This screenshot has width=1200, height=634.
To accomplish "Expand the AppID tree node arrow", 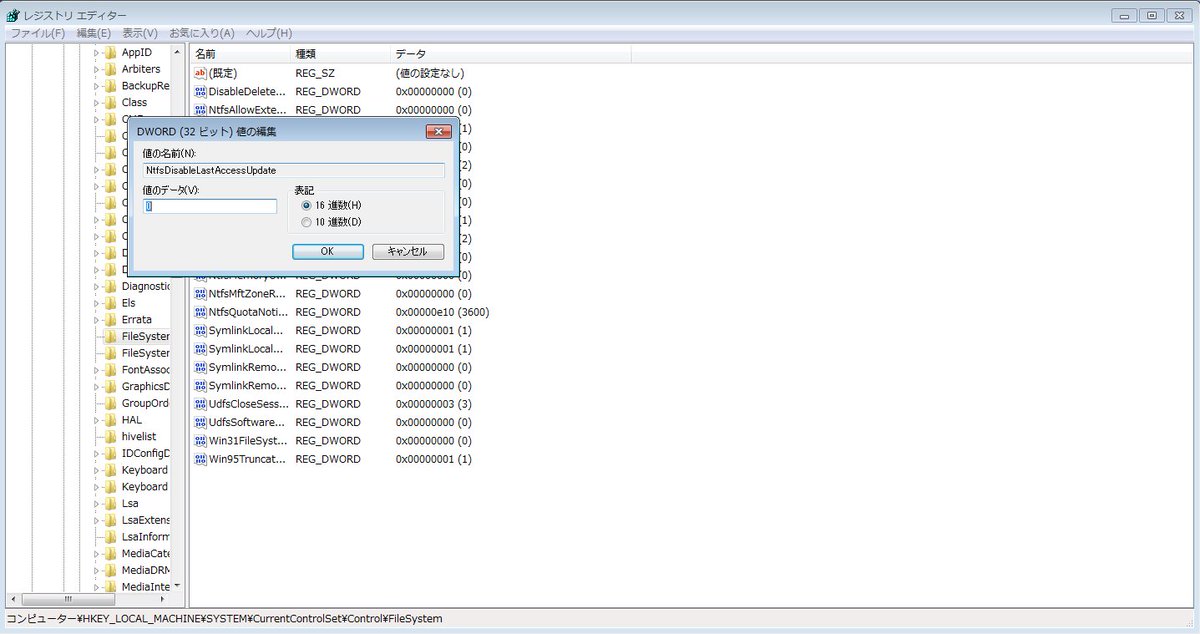I will pyautogui.click(x=97, y=52).
